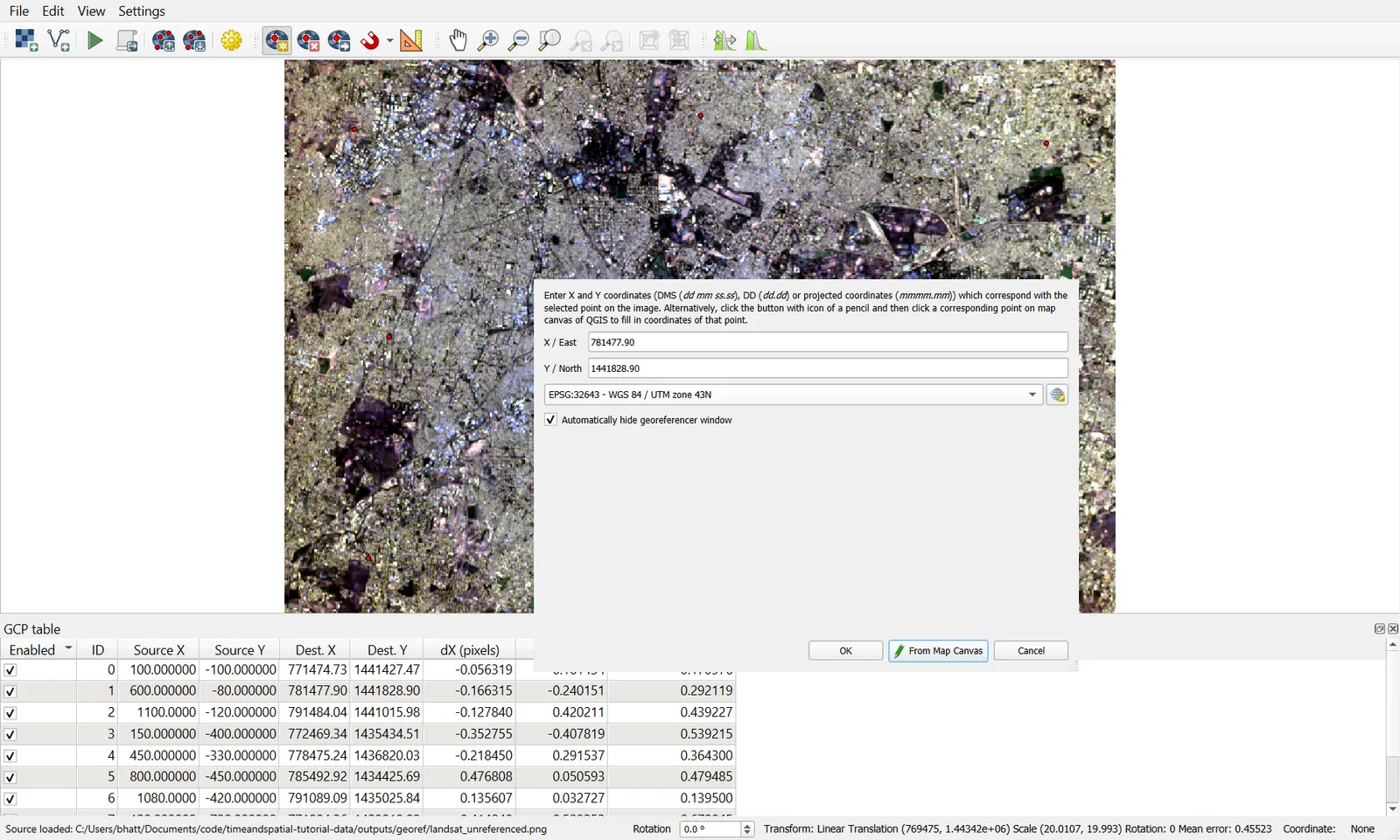
Task: Click OK in the coordinates dialog
Action: (845, 651)
